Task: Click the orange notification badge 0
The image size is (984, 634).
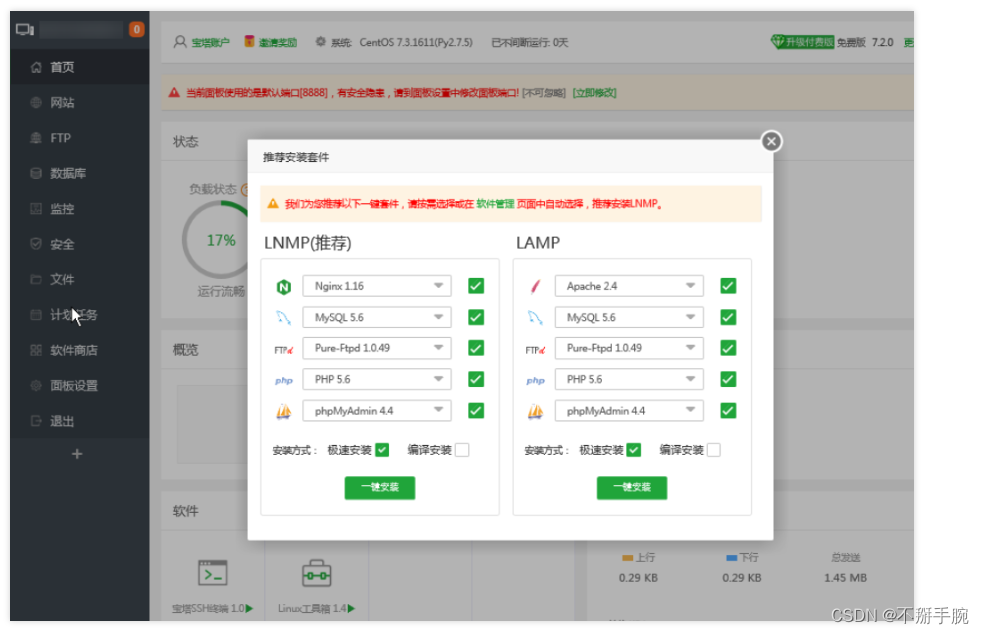Action: coord(136,29)
